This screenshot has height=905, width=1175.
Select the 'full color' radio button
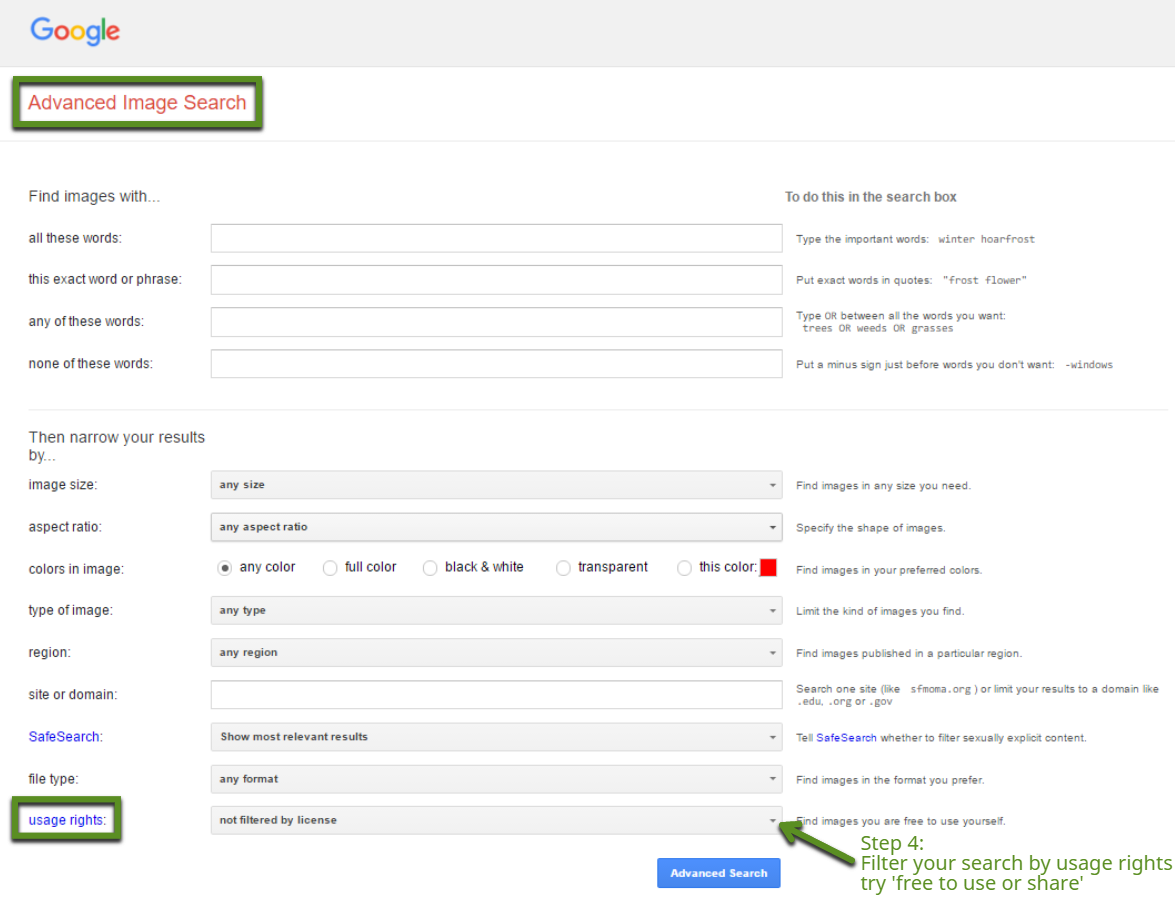tap(330, 568)
